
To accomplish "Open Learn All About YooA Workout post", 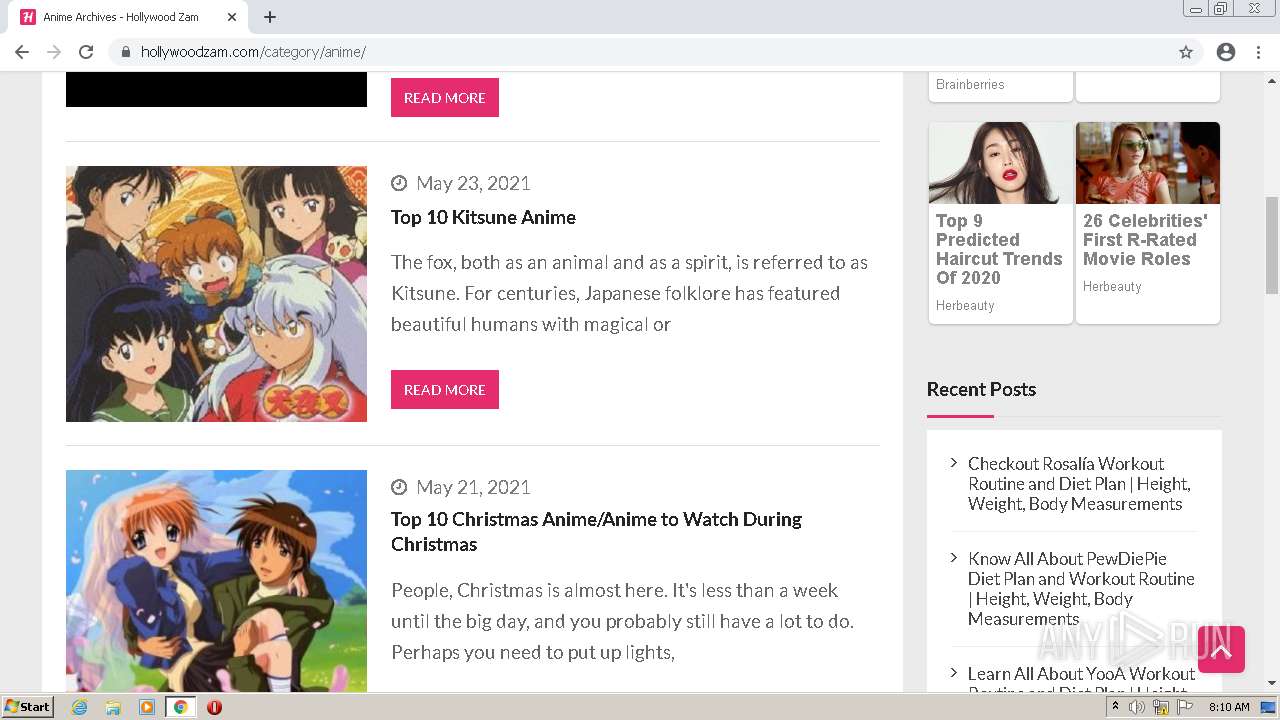I will click(1081, 680).
